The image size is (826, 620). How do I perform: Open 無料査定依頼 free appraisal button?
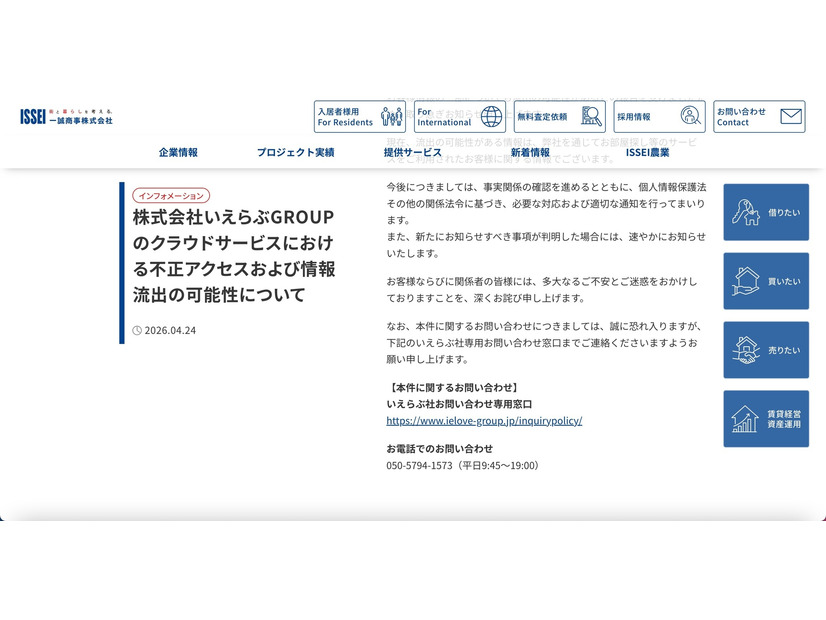click(x=559, y=116)
